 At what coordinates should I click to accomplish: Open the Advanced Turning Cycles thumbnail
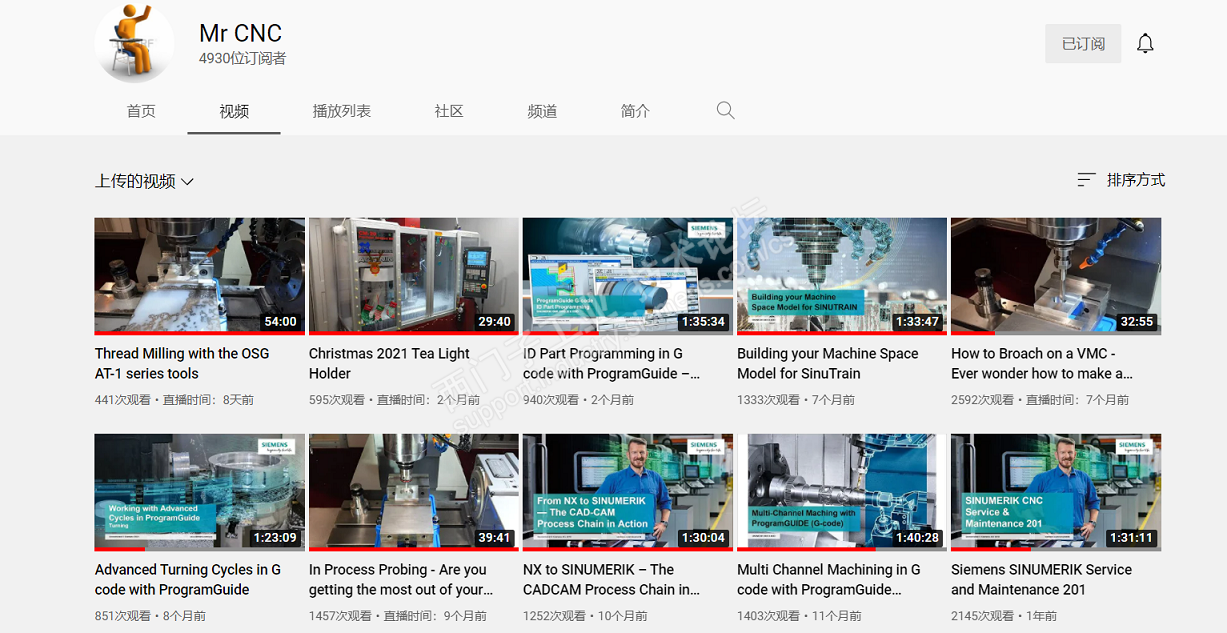coord(200,492)
